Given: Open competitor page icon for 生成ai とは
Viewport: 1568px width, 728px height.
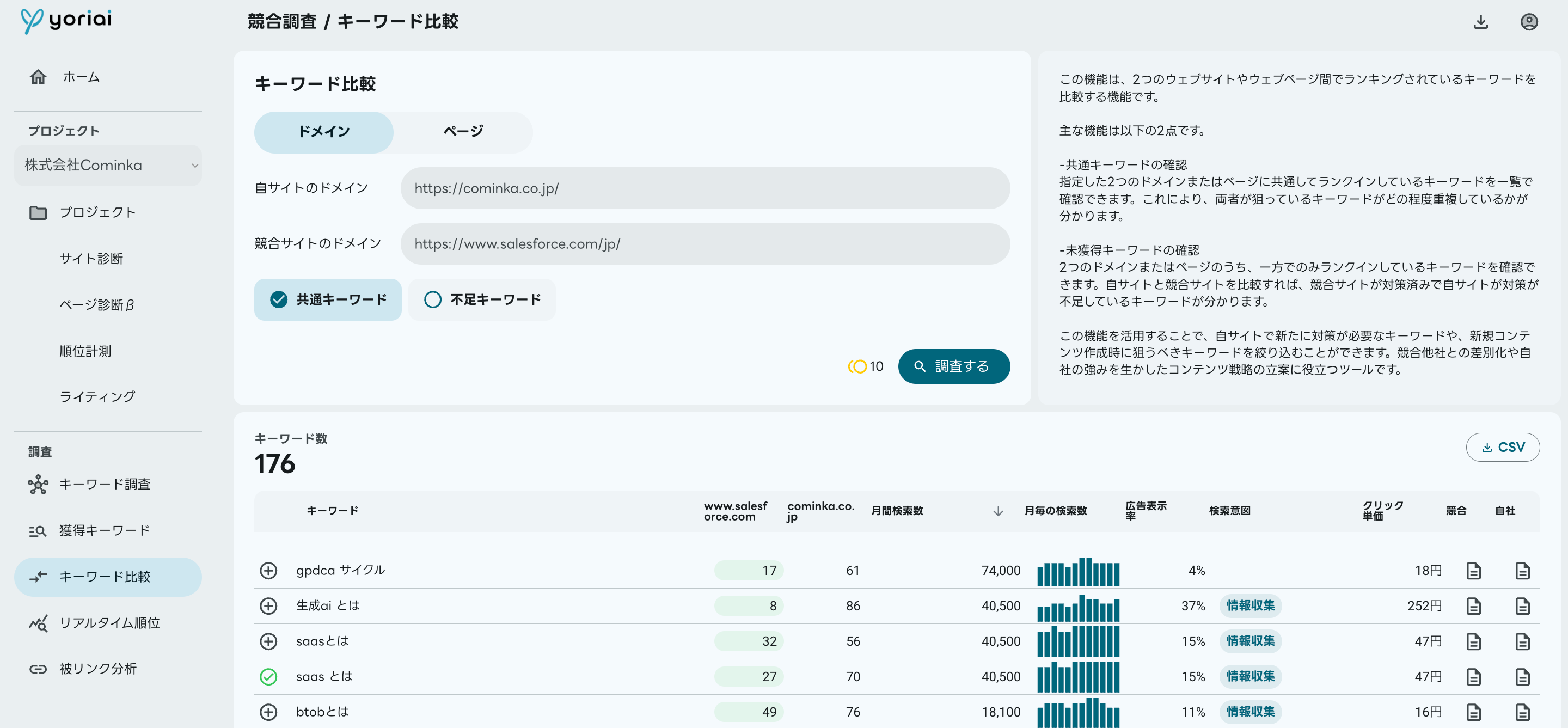Looking at the screenshot, I should click(x=1474, y=605).
